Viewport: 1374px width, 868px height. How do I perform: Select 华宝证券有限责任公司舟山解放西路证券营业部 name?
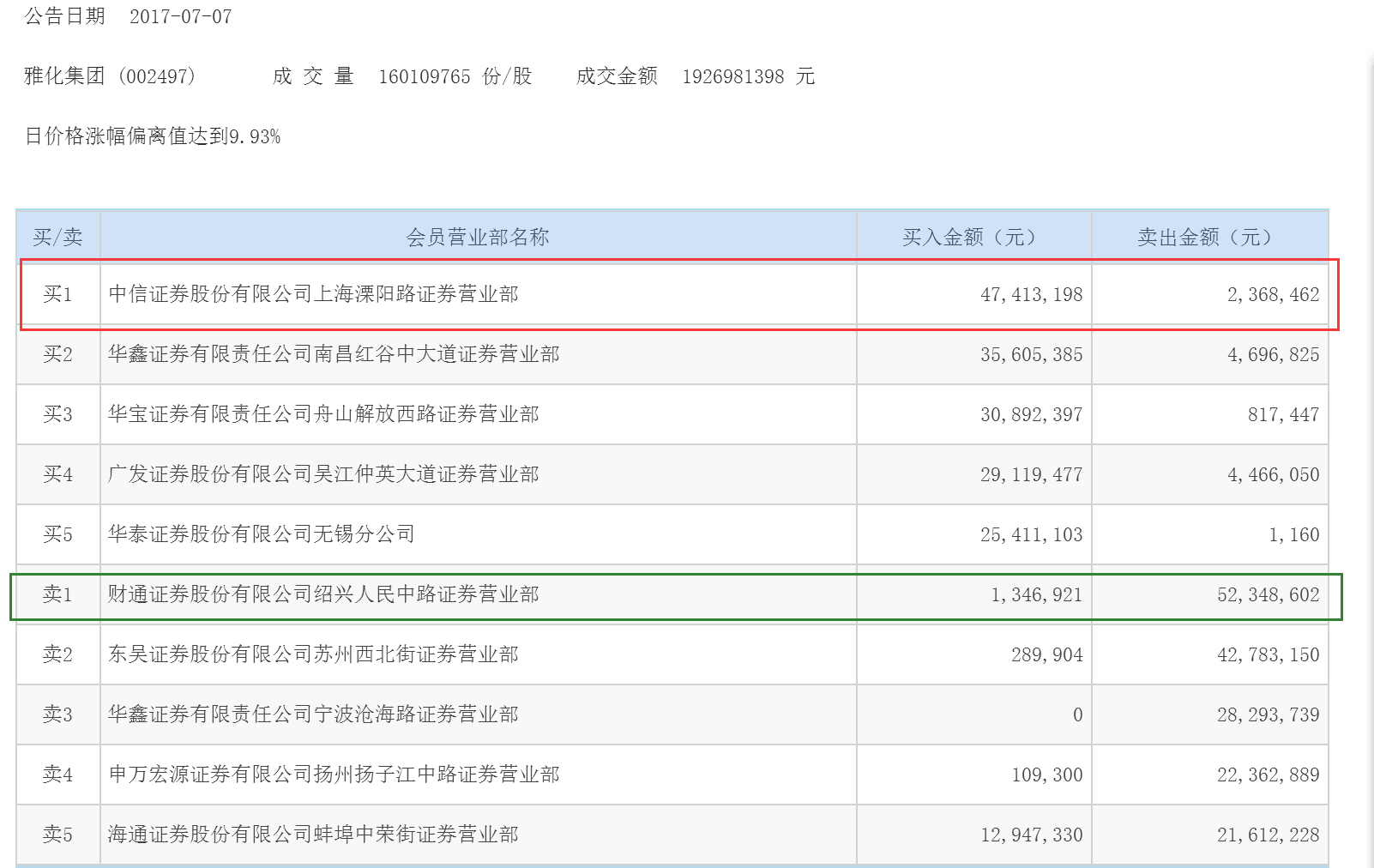pos(323,414)
